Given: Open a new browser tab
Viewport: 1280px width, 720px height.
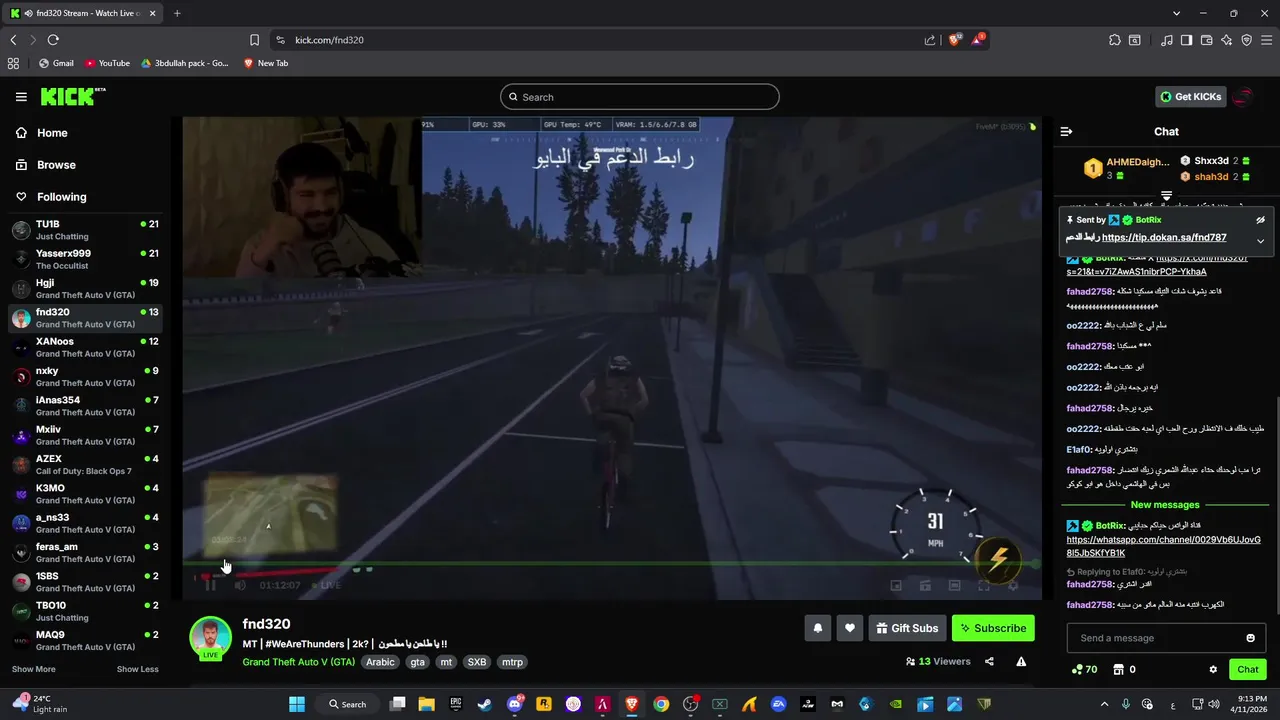Looking at the screenshot, I should pos(177,13).
